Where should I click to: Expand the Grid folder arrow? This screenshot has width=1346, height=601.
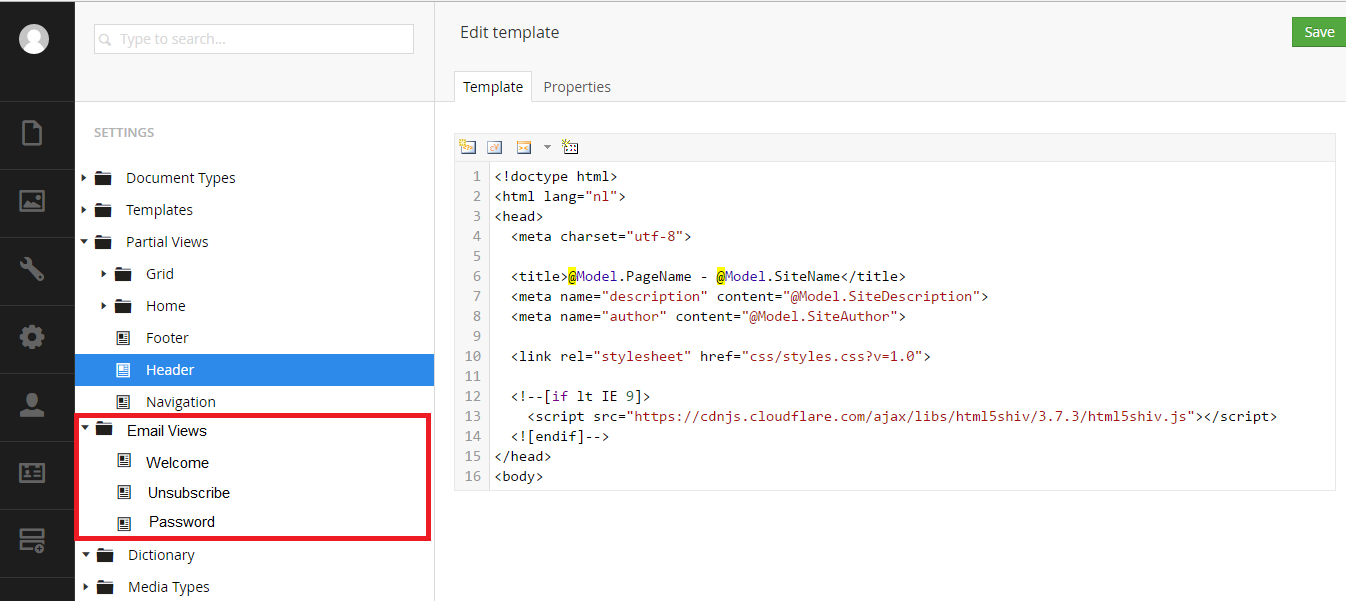tap(104, 274)
